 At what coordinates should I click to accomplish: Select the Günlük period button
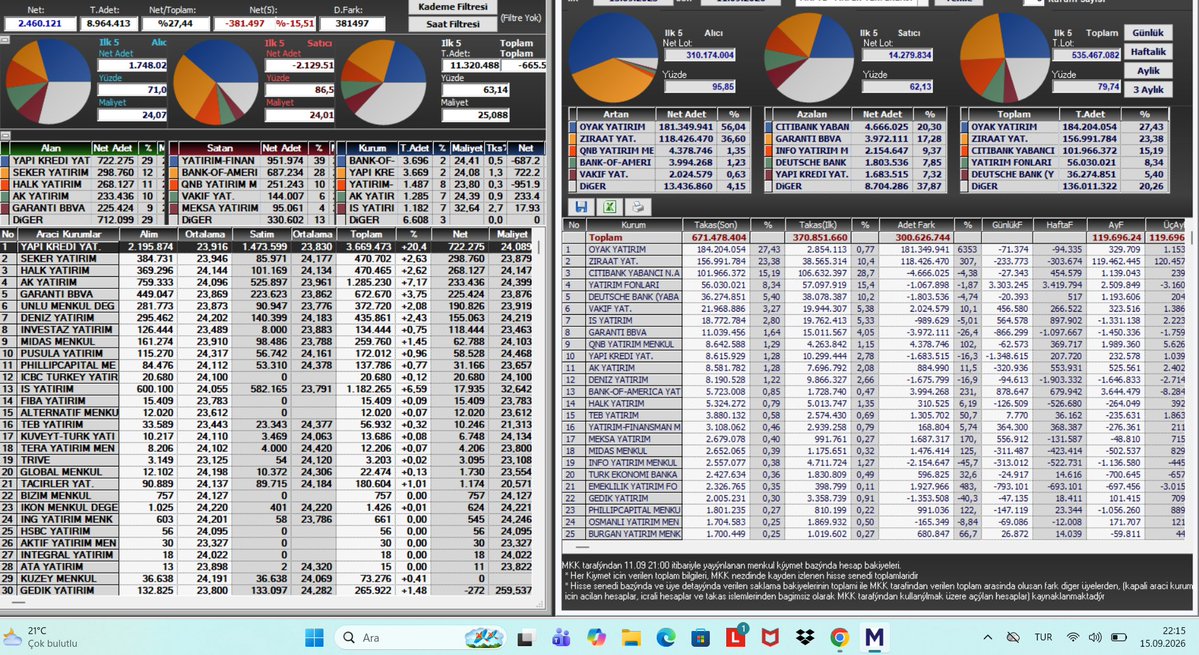(1148, 33)
